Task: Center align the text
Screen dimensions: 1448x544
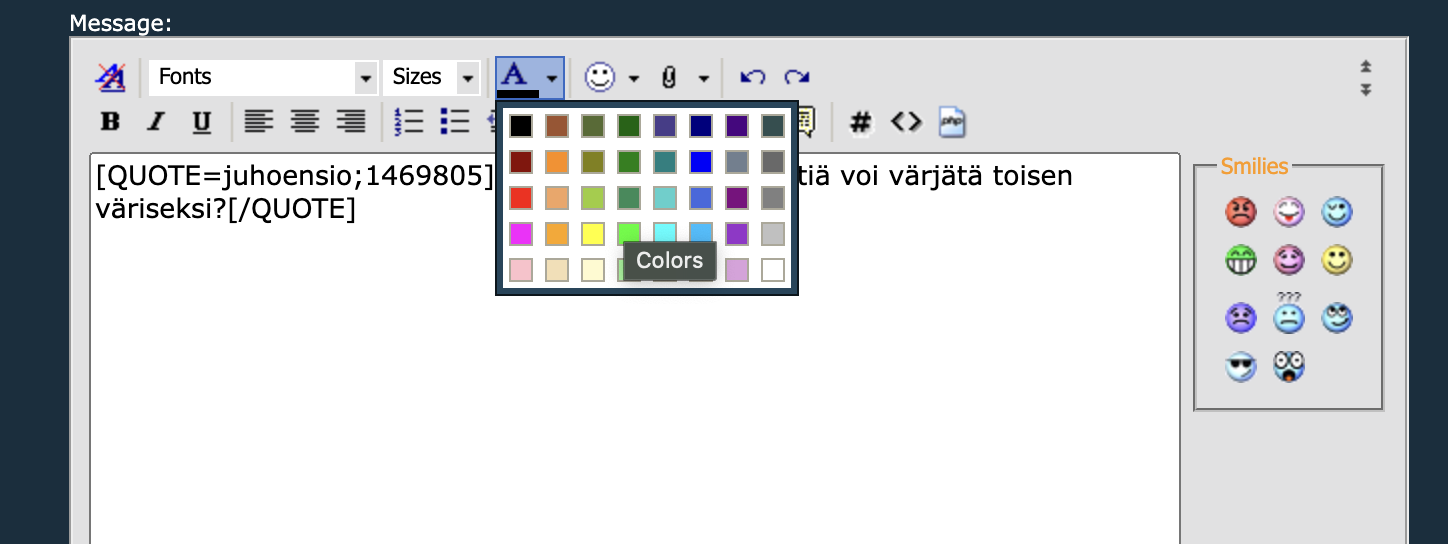Action: pyautogui.click(x=304, y=122)
